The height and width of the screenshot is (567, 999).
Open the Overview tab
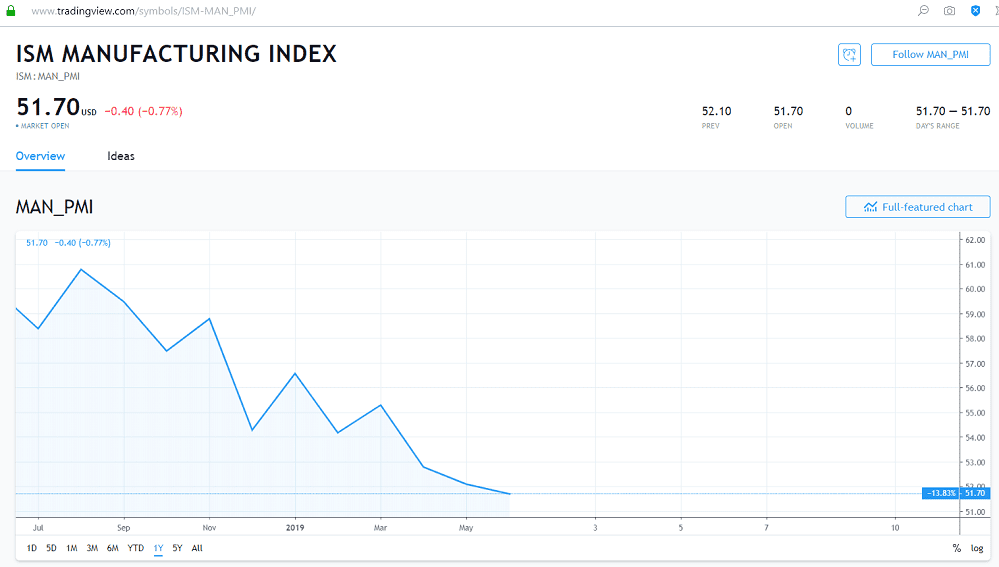(40, 156)
